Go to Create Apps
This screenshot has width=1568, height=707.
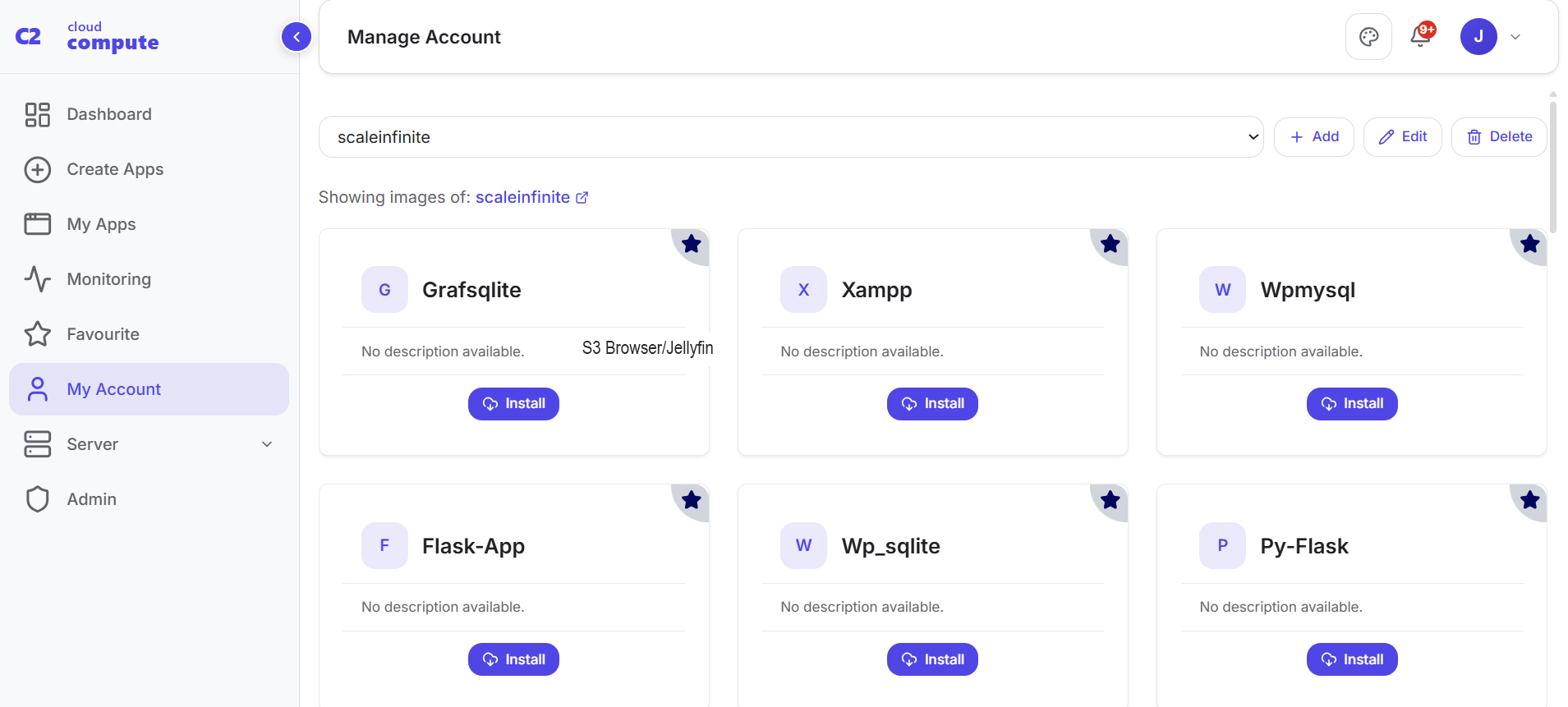(x=149, y=169)
